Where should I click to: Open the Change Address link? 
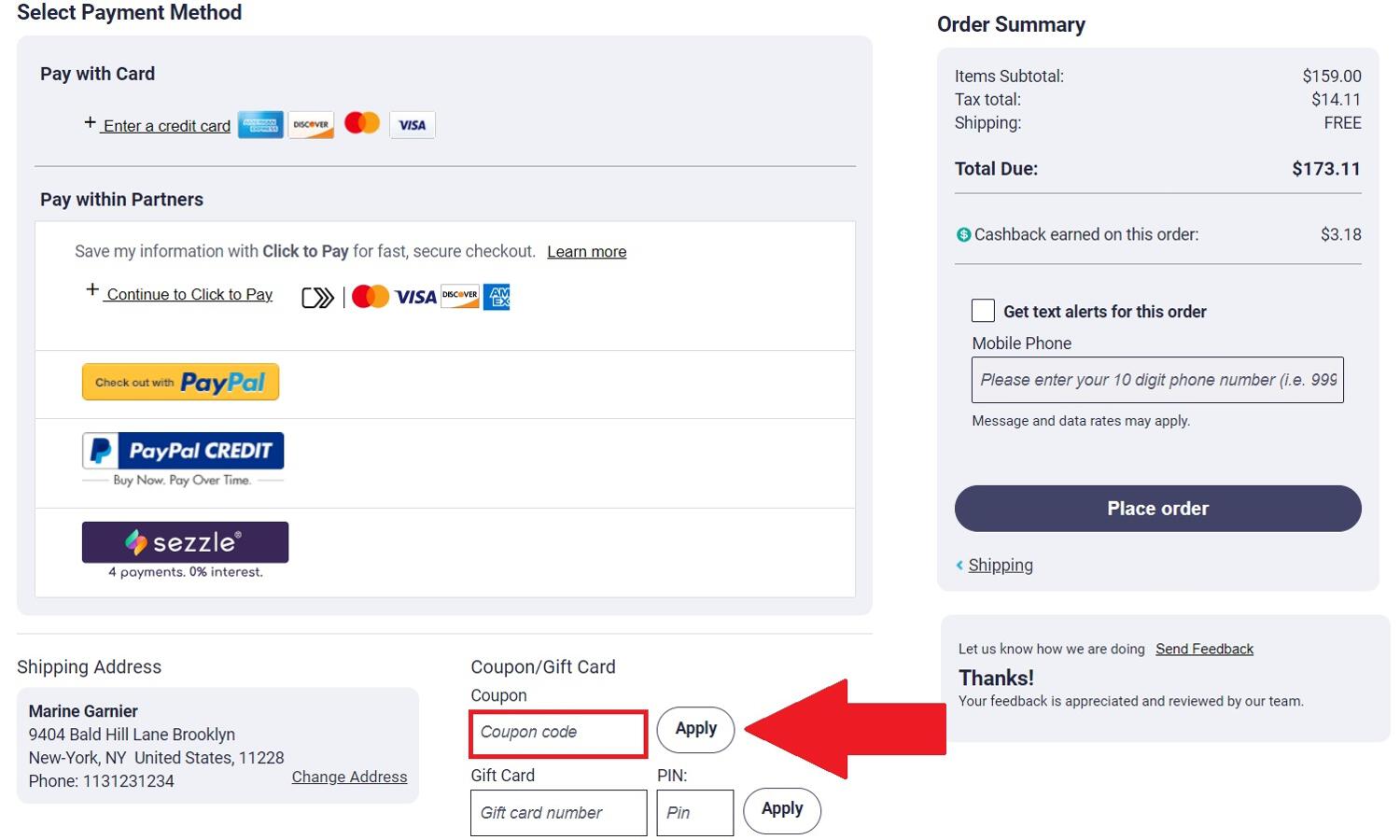(x=349, y=777)
